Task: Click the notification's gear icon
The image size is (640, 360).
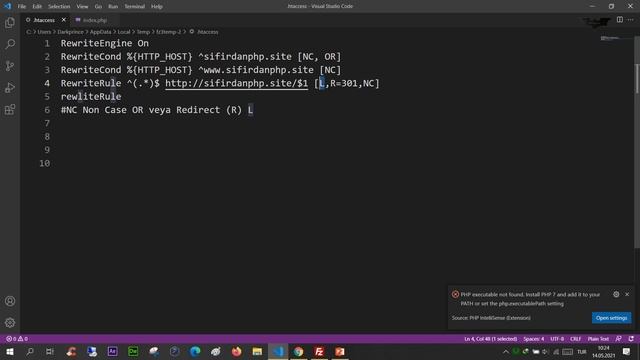Action: coord(616,294)
